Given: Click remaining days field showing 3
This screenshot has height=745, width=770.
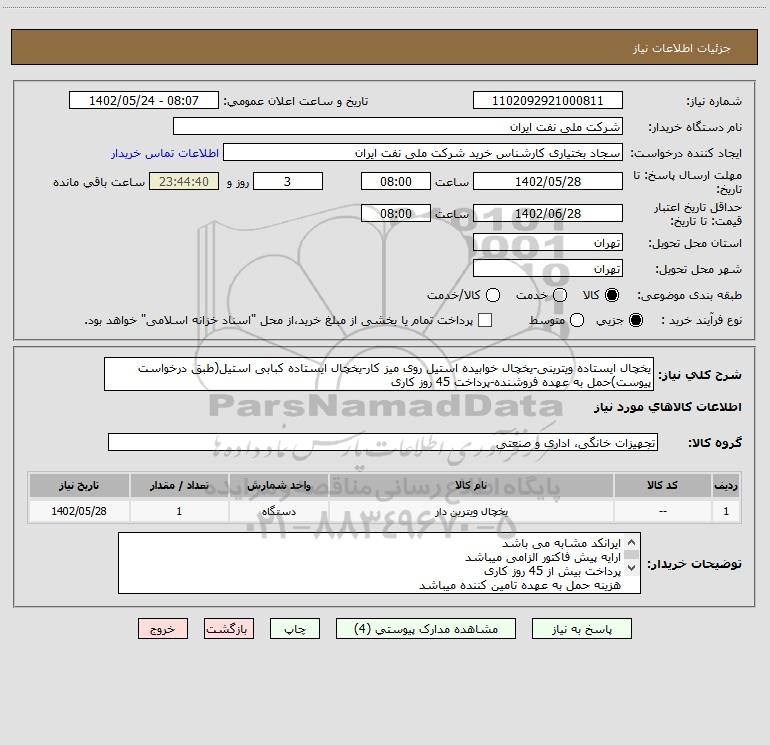Looking at the screenshot, I should tap(288, 181).
